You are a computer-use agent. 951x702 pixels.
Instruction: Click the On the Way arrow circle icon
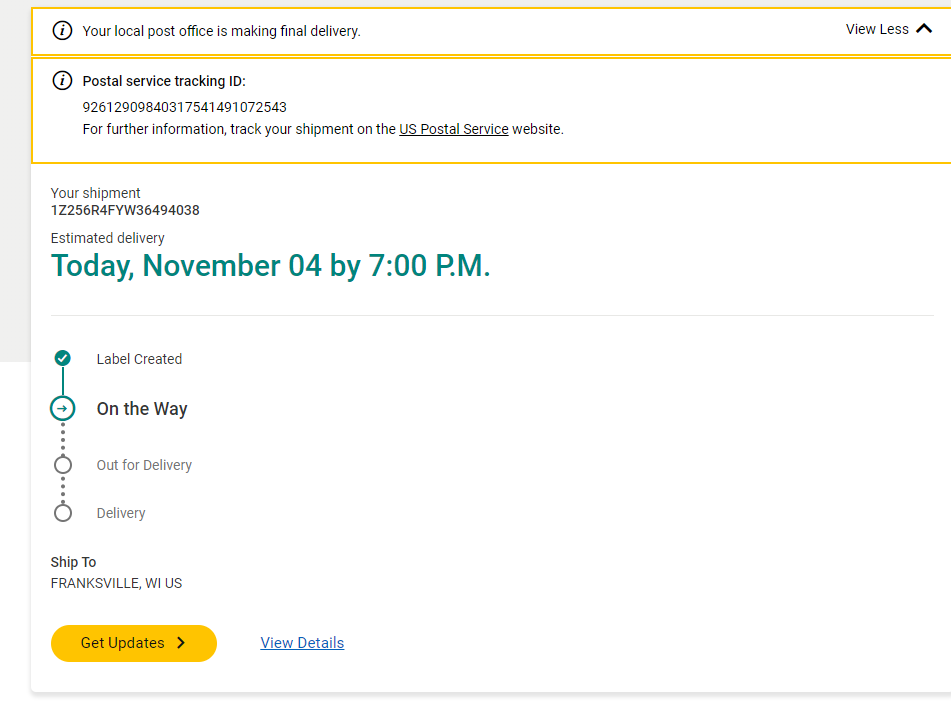pos(63,408)
